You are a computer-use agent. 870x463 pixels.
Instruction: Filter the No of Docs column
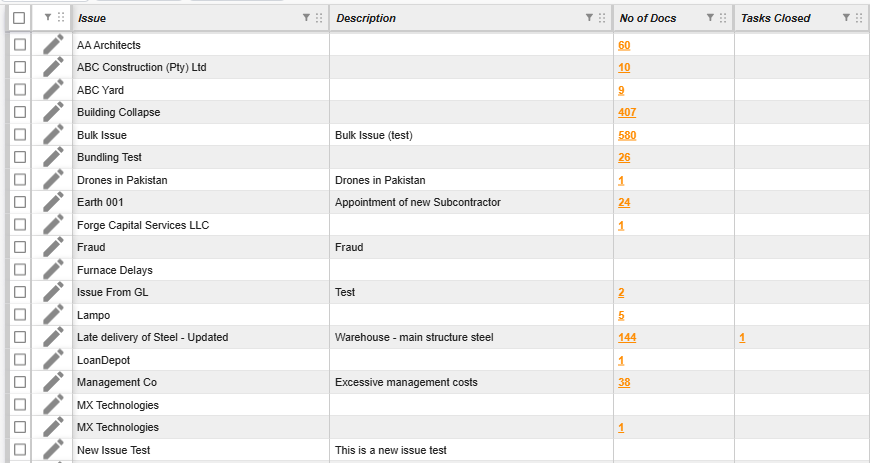[710, 18]
